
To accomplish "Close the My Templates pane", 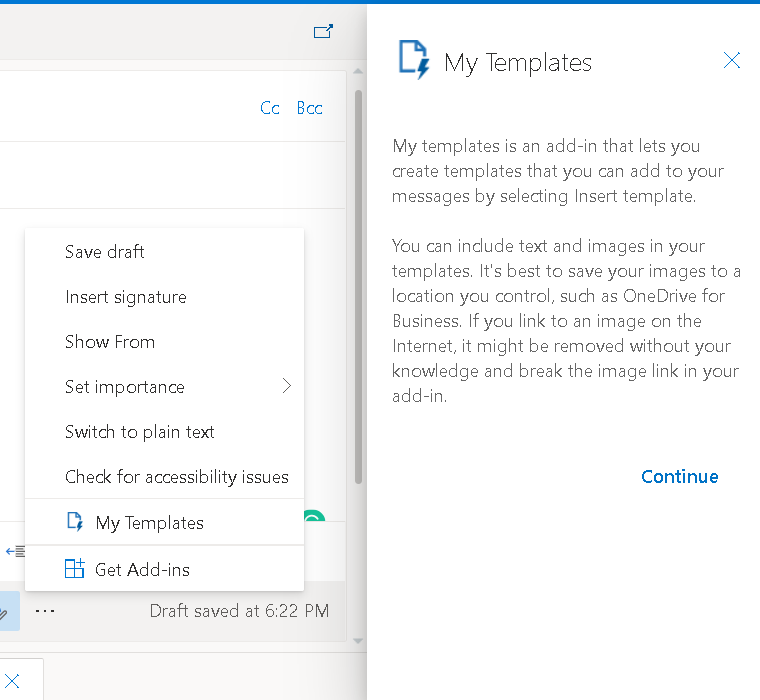I will [x=731, y=61].
